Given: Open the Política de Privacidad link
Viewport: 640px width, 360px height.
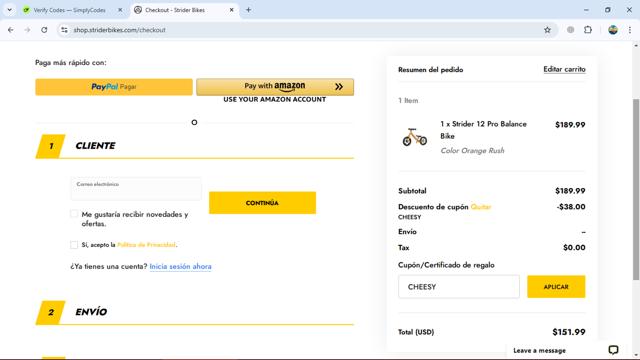Looking at the screenshot, I should [x=146, y=245].
